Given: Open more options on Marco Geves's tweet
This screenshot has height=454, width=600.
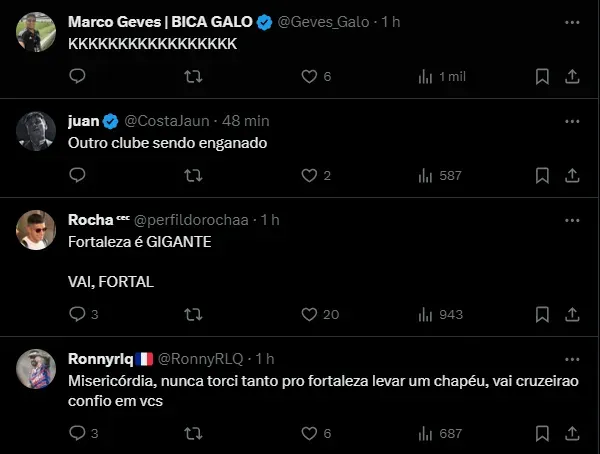Looking at the screenshot, I should pos(572,21).
